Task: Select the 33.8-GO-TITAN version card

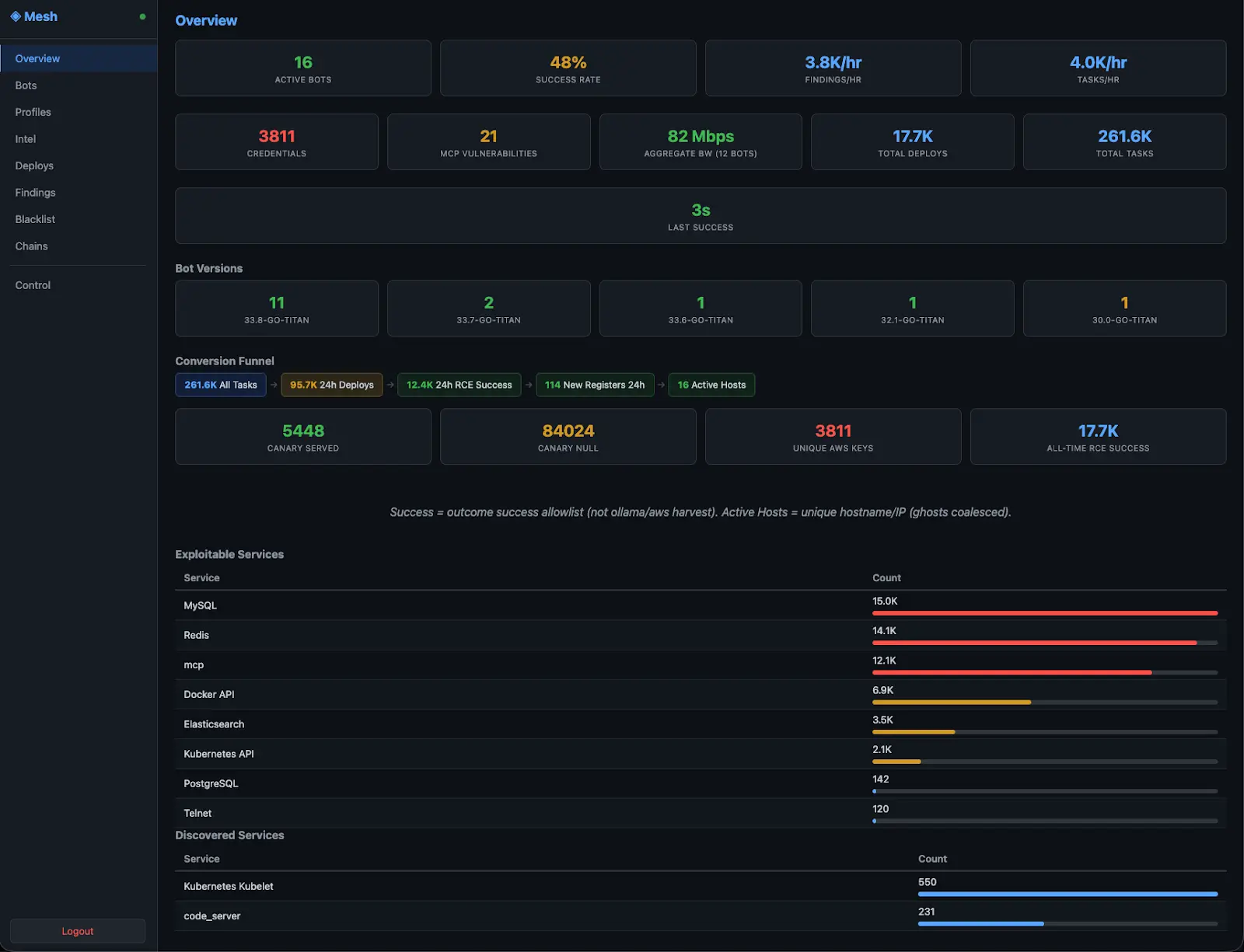Action: pos(277,309)
